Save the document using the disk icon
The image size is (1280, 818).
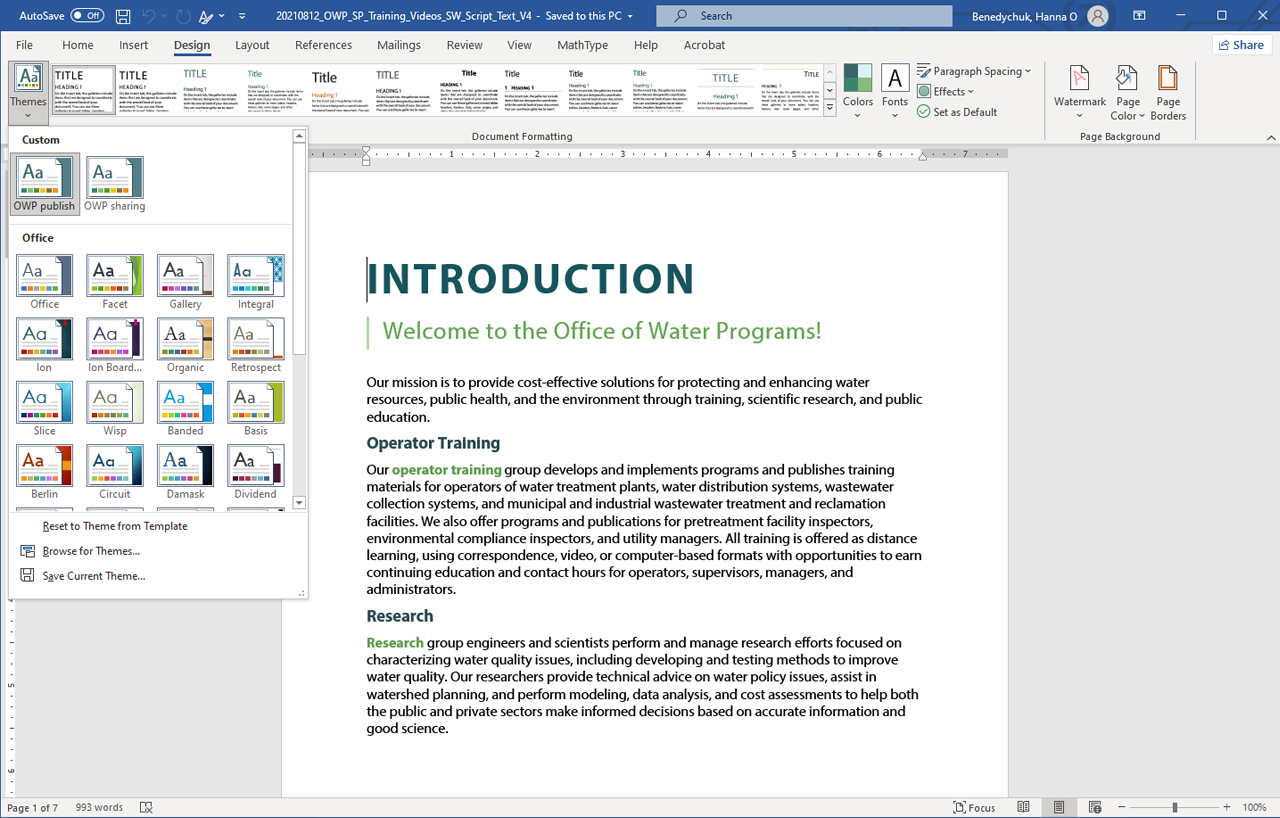tap(123, 16)
